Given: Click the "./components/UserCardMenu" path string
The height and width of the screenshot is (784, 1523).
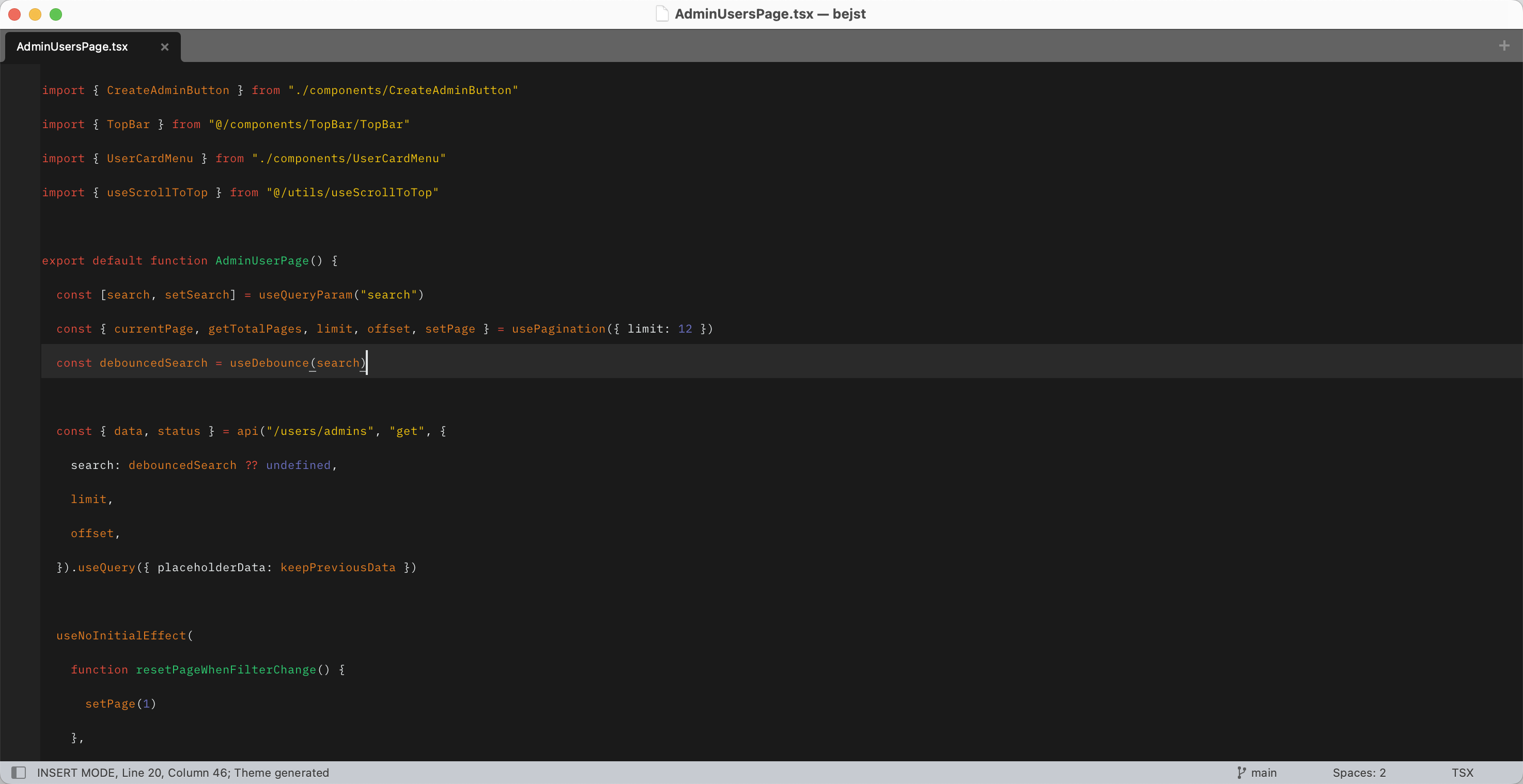Looking at the screenshot, I should tap(349, 159).
